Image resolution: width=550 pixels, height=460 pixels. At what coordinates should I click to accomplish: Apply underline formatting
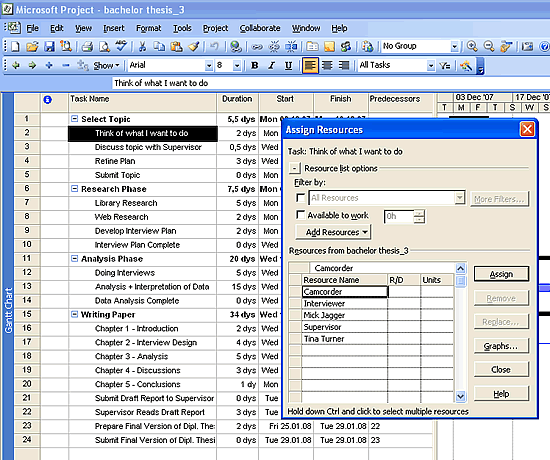point(288,65)
